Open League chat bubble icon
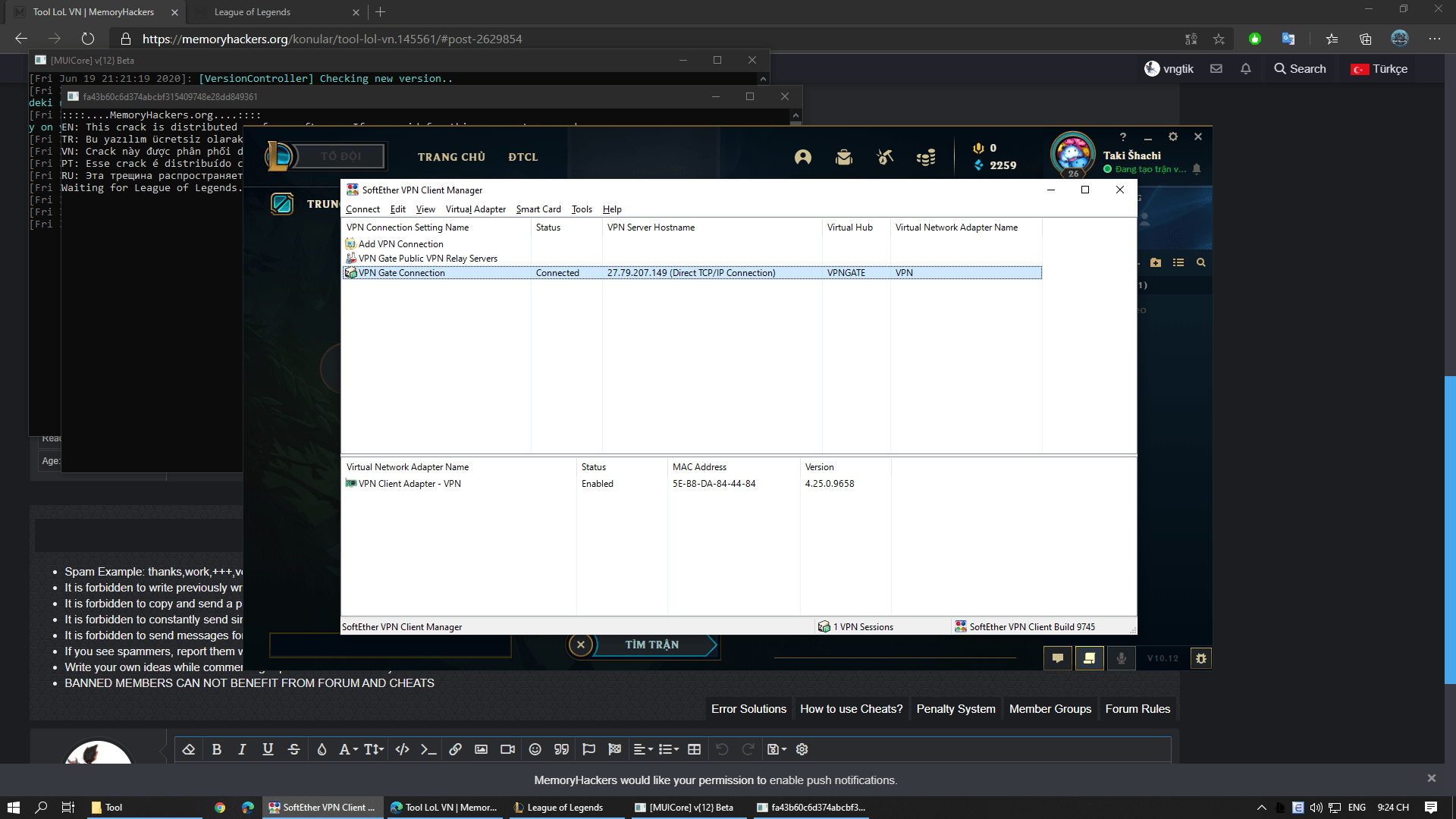The height and width of the screenshot is (819, 1456). tap(1058, 658)
